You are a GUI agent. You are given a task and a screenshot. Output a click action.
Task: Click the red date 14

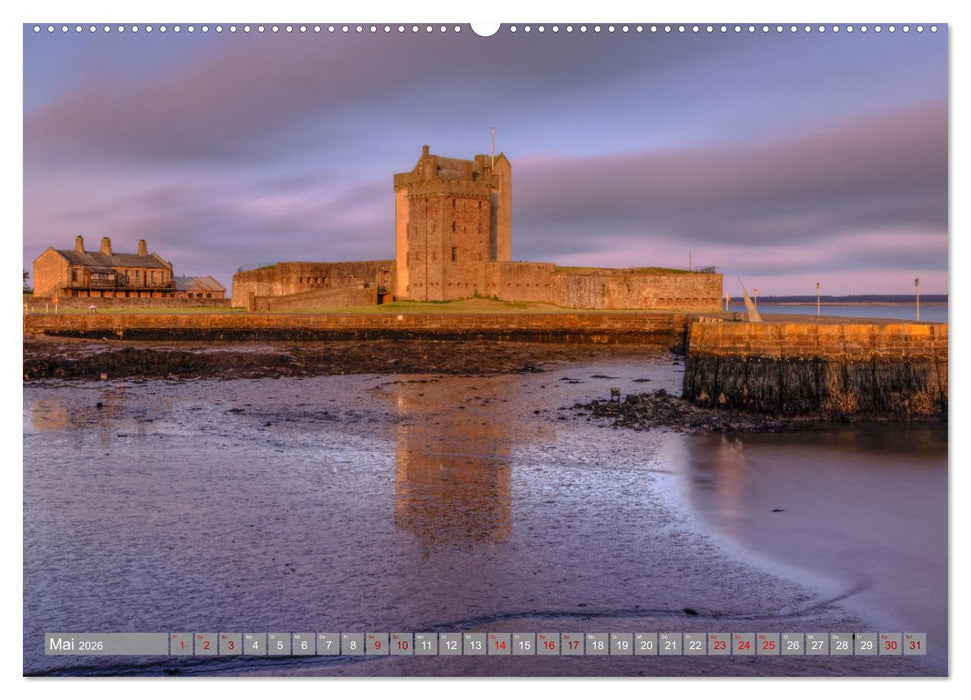[499, 645]
